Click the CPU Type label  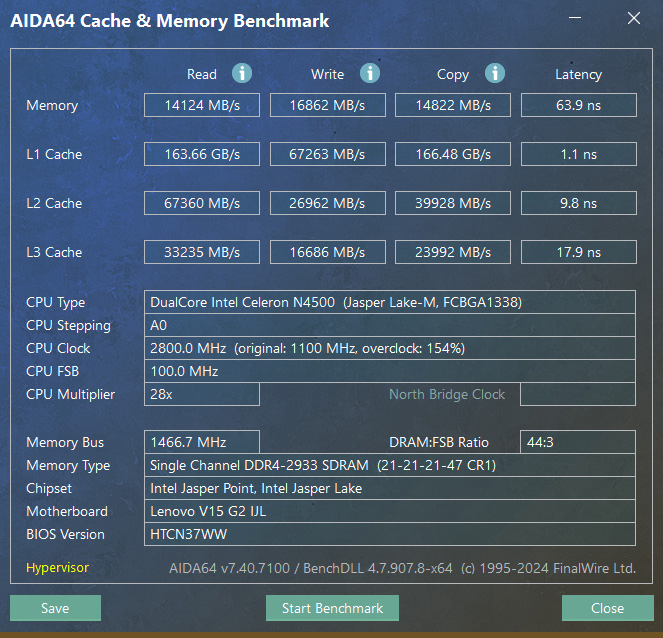[55, 302]
